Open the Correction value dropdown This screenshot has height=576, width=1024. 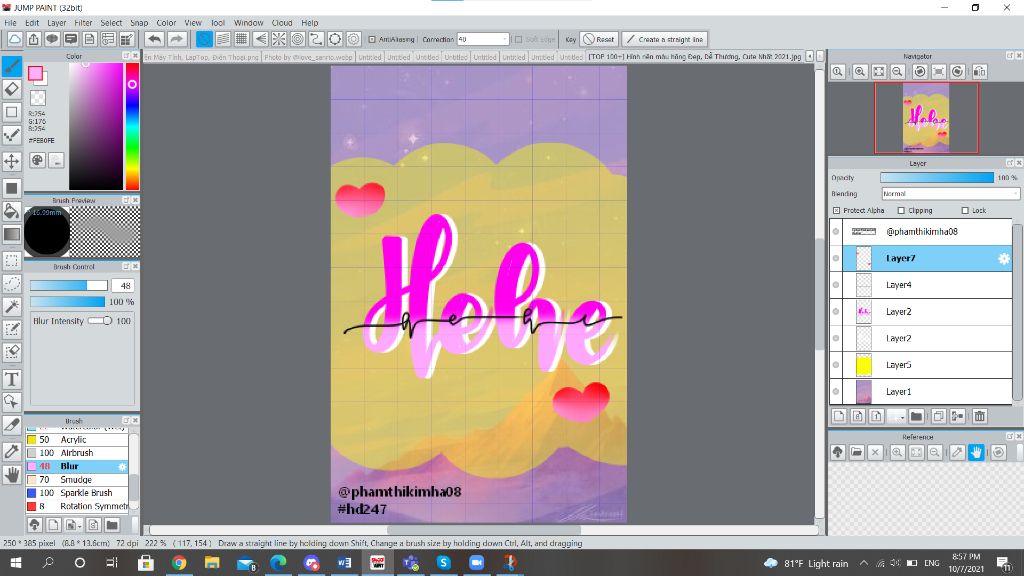[x=483, y=39]
